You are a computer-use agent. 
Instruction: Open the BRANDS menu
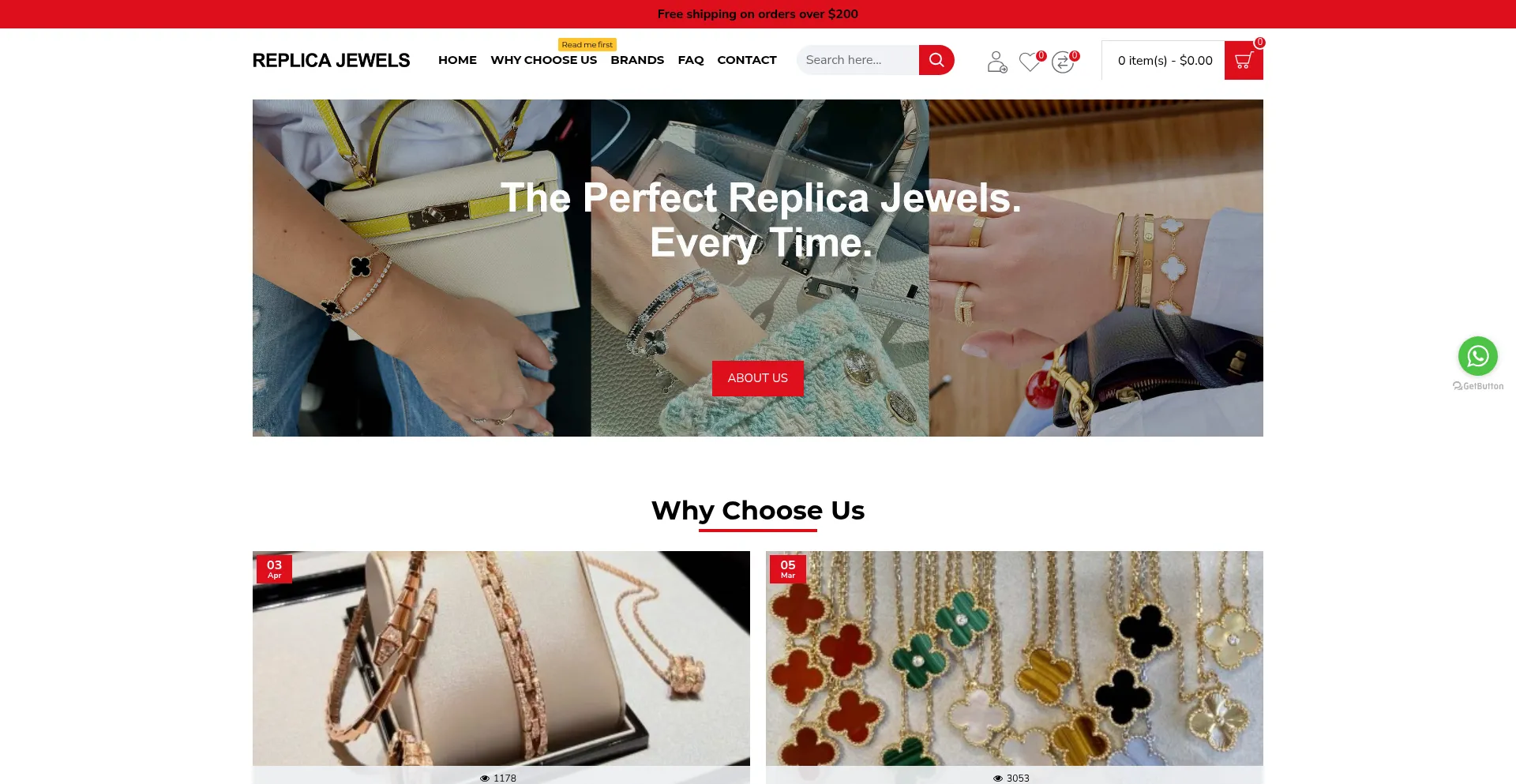click(637, 60)
